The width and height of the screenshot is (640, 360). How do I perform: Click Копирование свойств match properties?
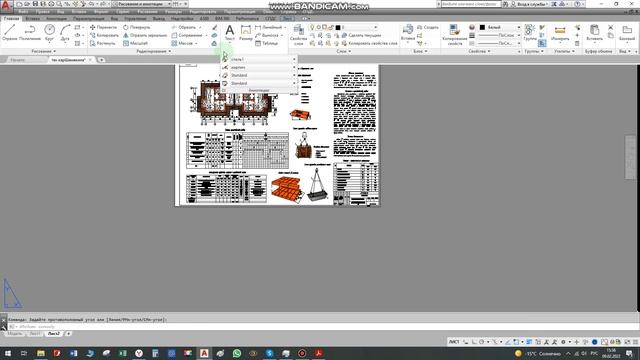coord(454,34)
